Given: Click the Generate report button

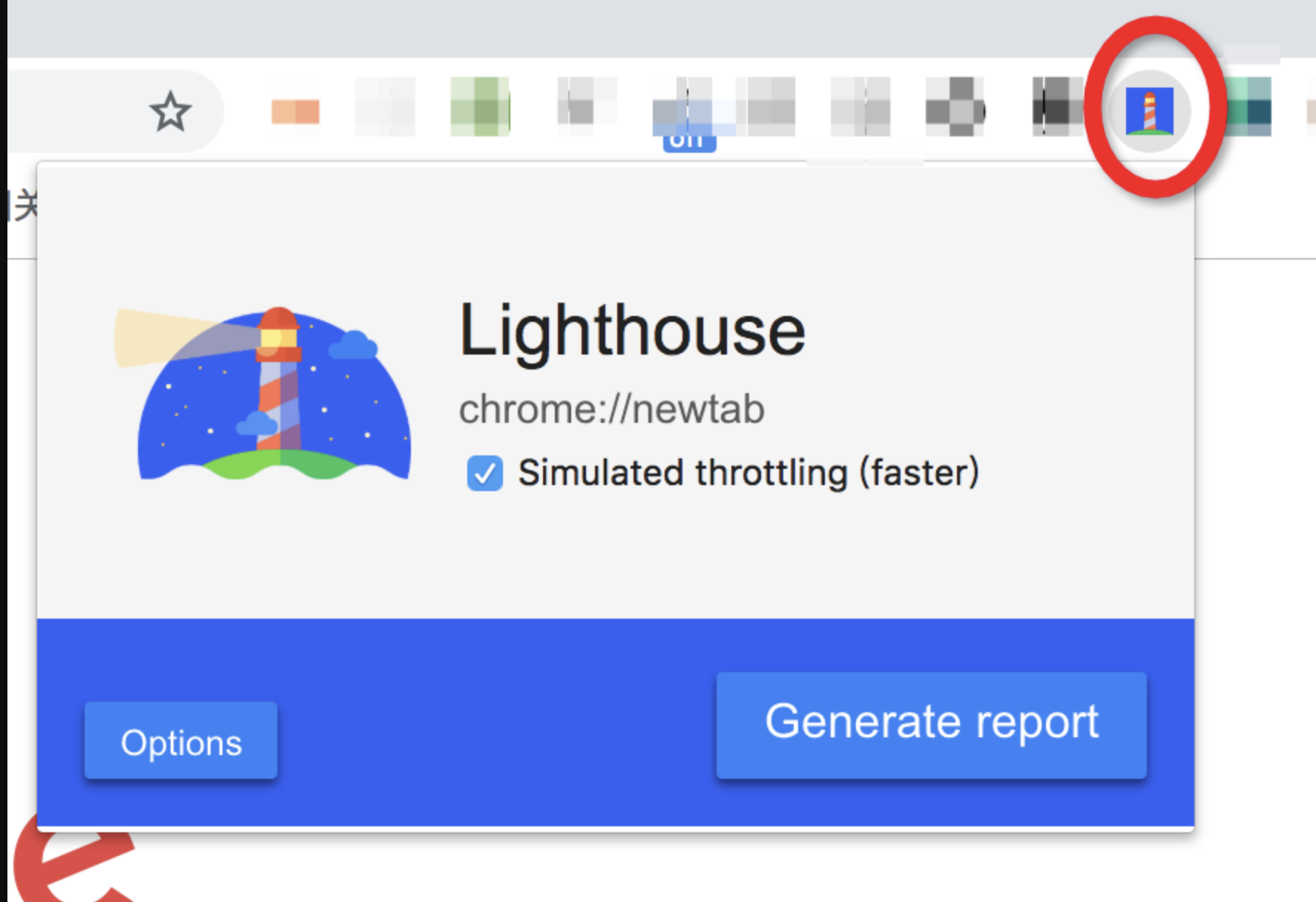Looking at the screenshot, I should (x=931, y=725).
